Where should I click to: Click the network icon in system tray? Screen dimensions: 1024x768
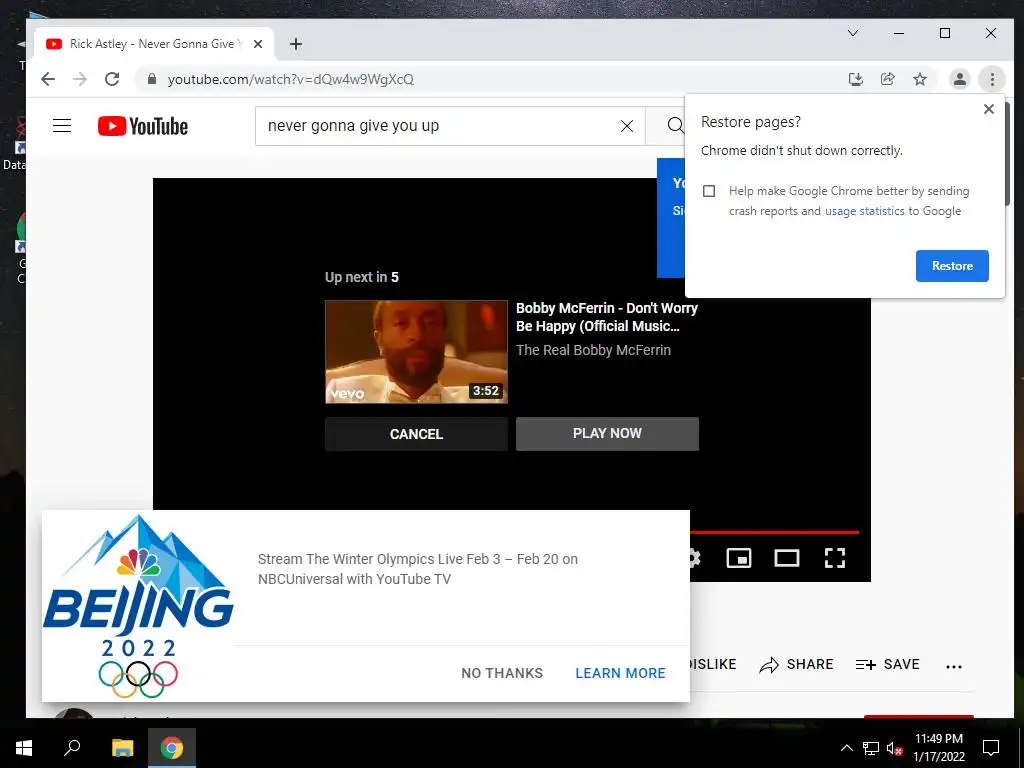[x=871, y=748]
